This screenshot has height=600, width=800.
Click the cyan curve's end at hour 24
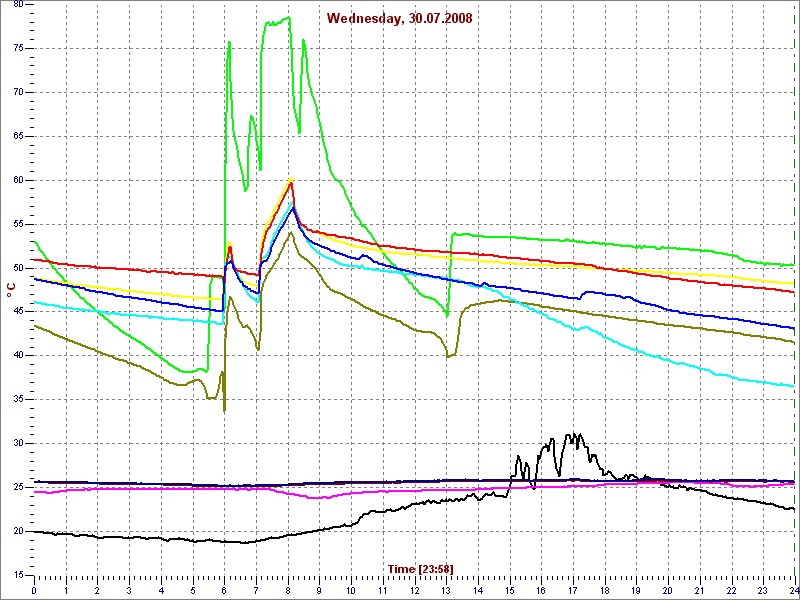tap(792, 386)
